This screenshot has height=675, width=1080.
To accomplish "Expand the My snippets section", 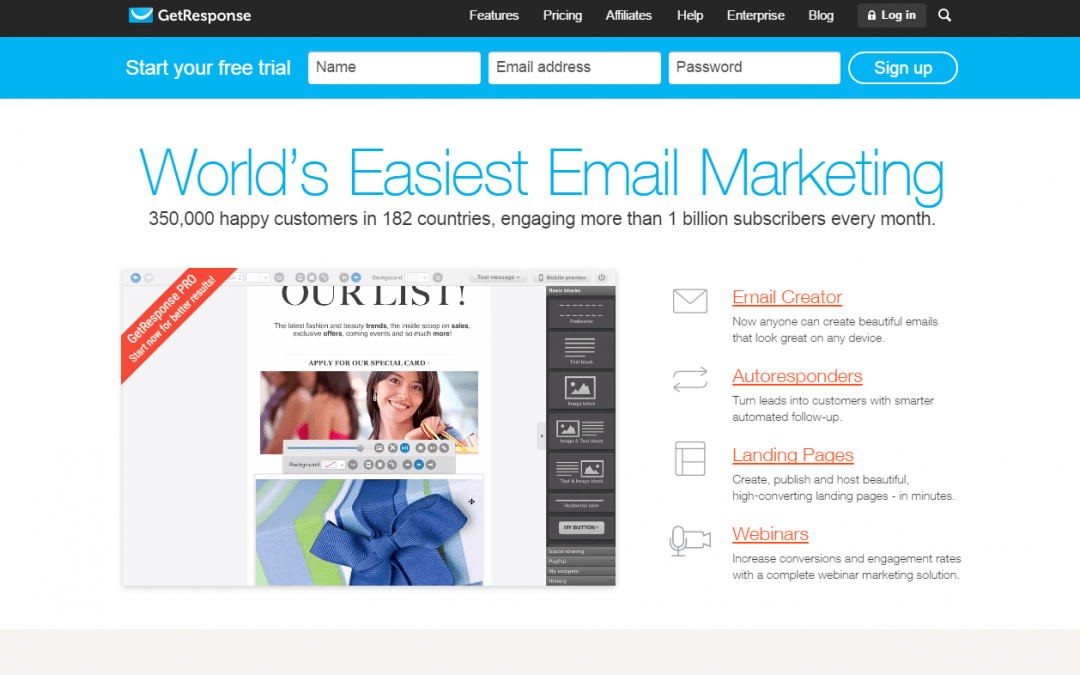I will point(581,571).
